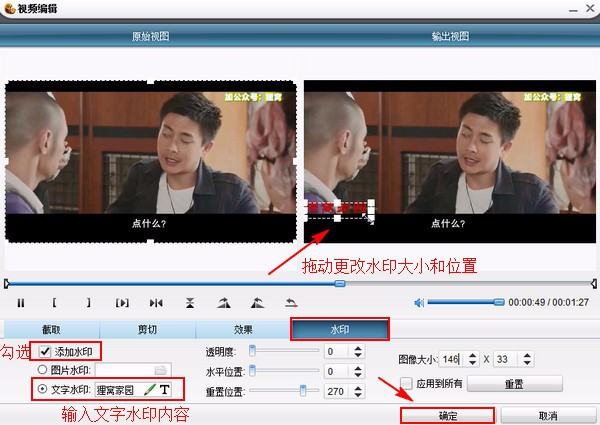Rotate video clockwise with right-arrow icon
Viewport: 600px width, 425px height.
[224, 303]
